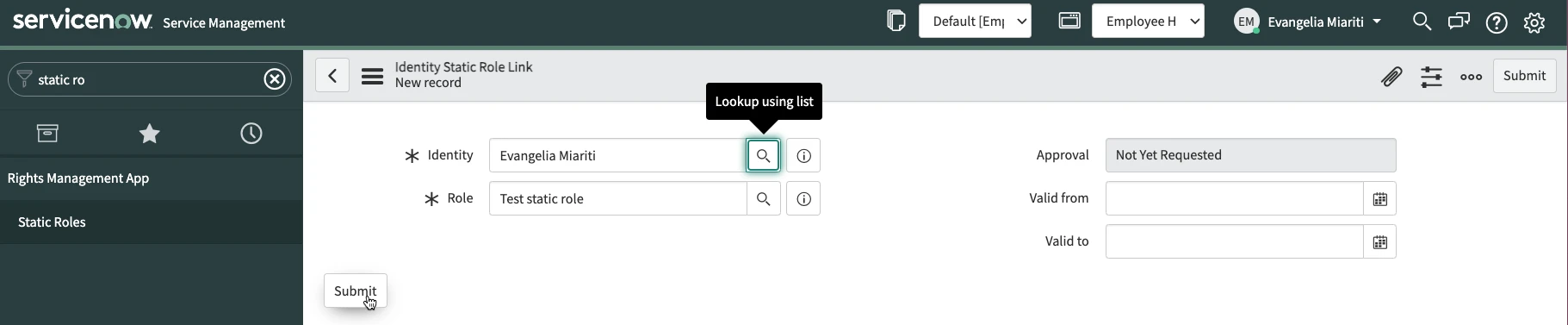1568x325 pixels.
Task: Open the system settings gear
Action: (x=1534, y=22)
